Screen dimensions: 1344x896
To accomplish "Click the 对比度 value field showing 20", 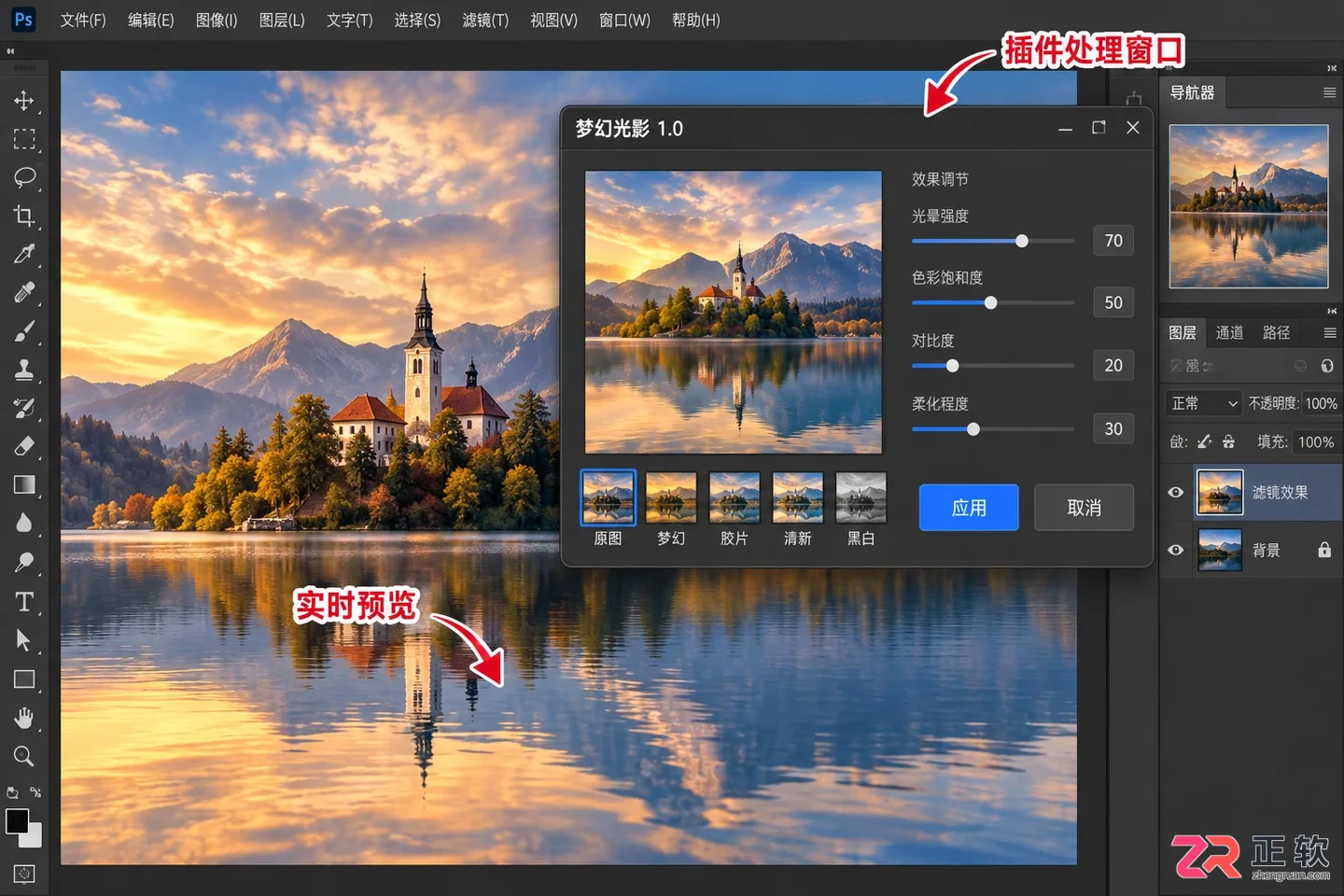I will coord(1113,365).
